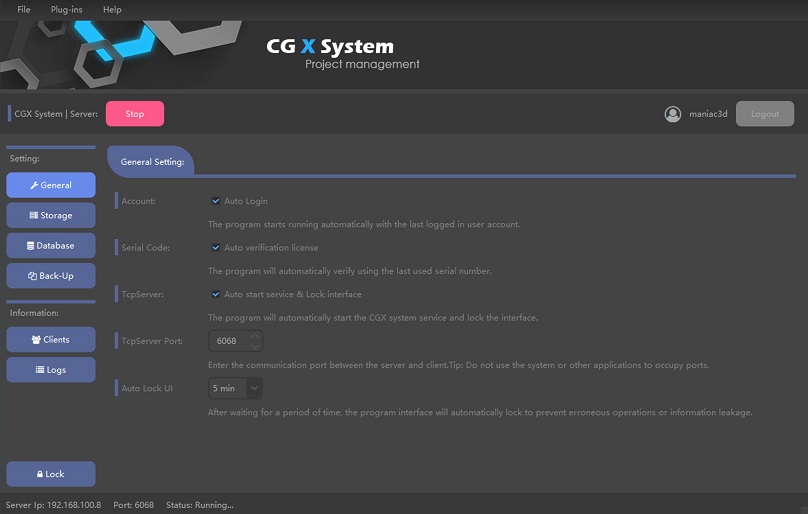The height and width of the screenshot is (514, 808).
Task: Click the maniac3d user avatar icon
Action: point(672,114)
